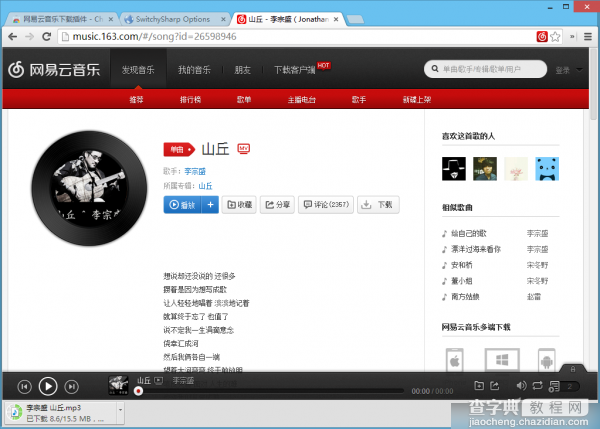
Task: Click the play button in bottom player bar
Action: click(48, 387)
